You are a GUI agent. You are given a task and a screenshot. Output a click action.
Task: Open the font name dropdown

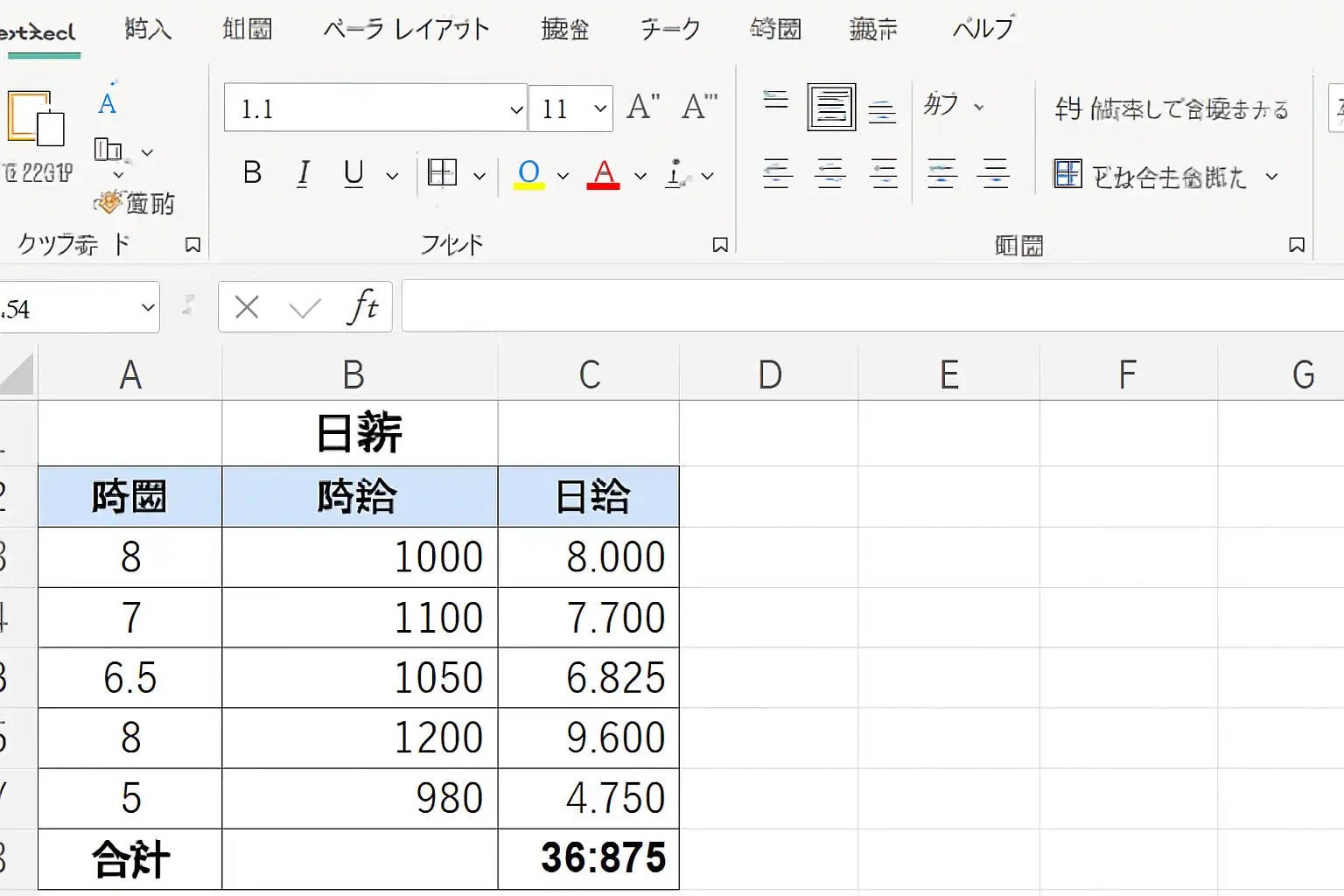pyautogui.click(x=516, y=109)
